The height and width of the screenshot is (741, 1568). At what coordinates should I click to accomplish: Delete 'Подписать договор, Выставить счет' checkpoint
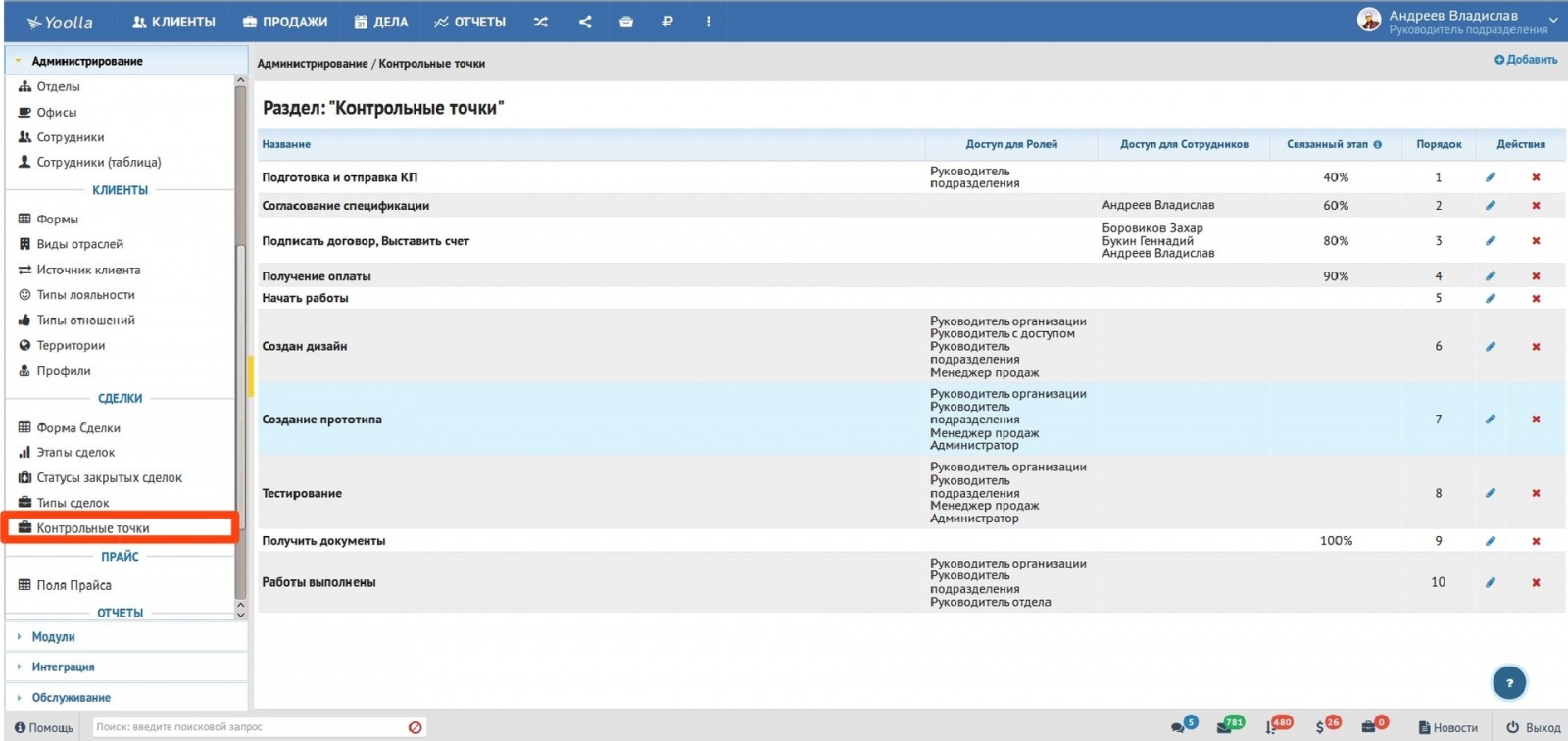click(1536, 241)
